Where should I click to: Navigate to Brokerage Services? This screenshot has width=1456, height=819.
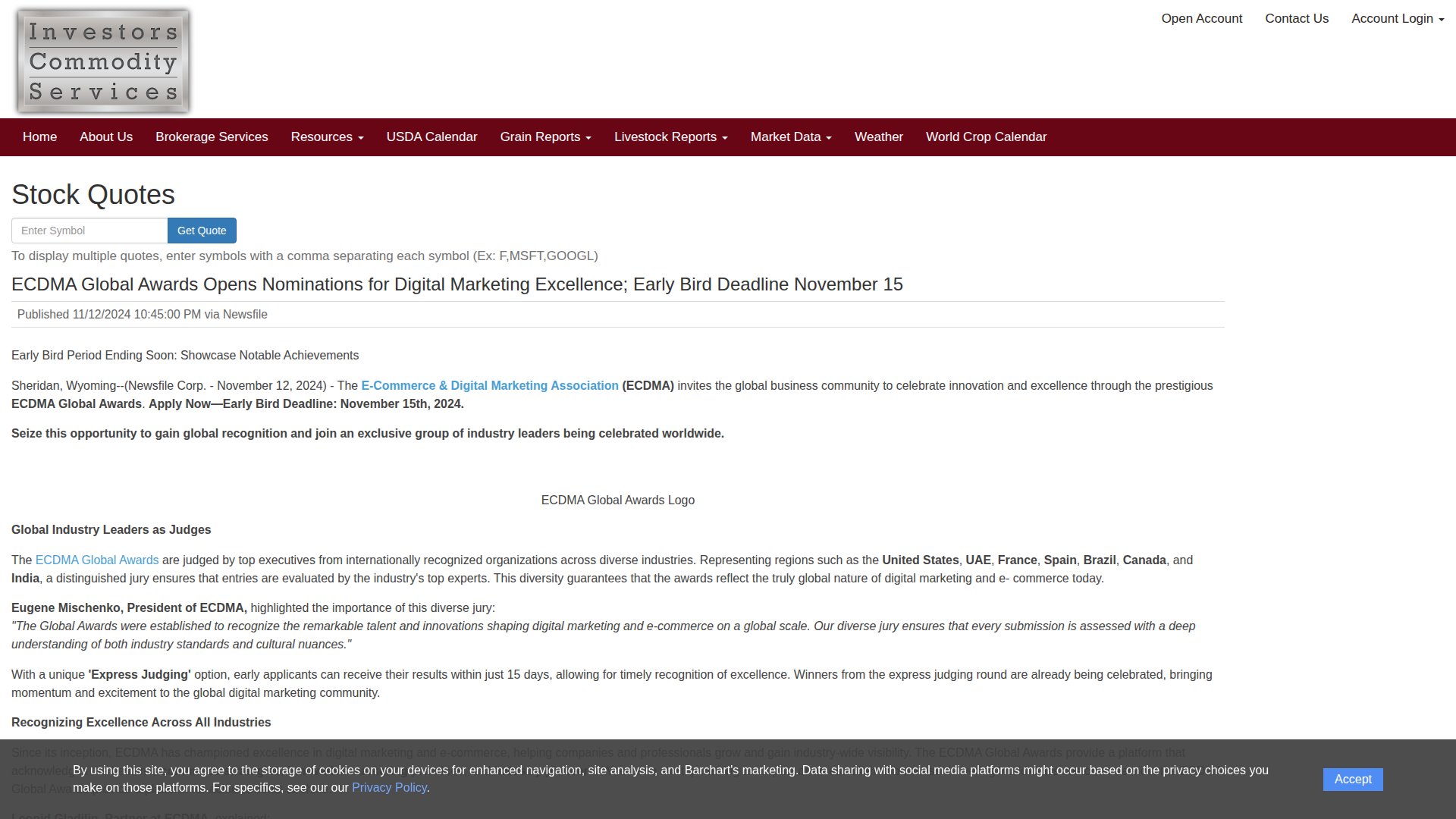(x=212, y=137)
